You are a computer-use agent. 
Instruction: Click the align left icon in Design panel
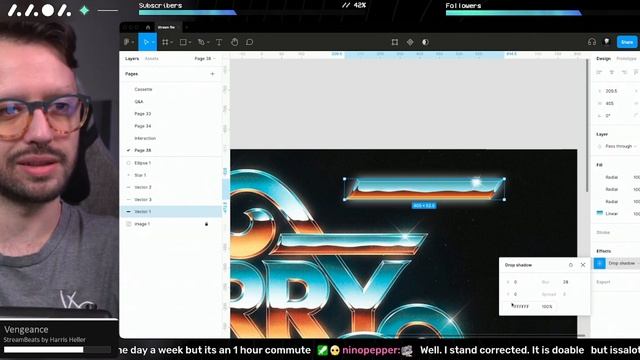click(x=599, y=72)
